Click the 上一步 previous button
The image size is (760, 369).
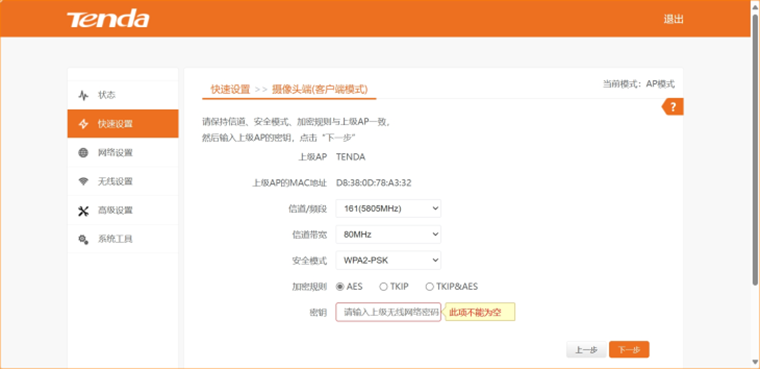tap(586, 350)
